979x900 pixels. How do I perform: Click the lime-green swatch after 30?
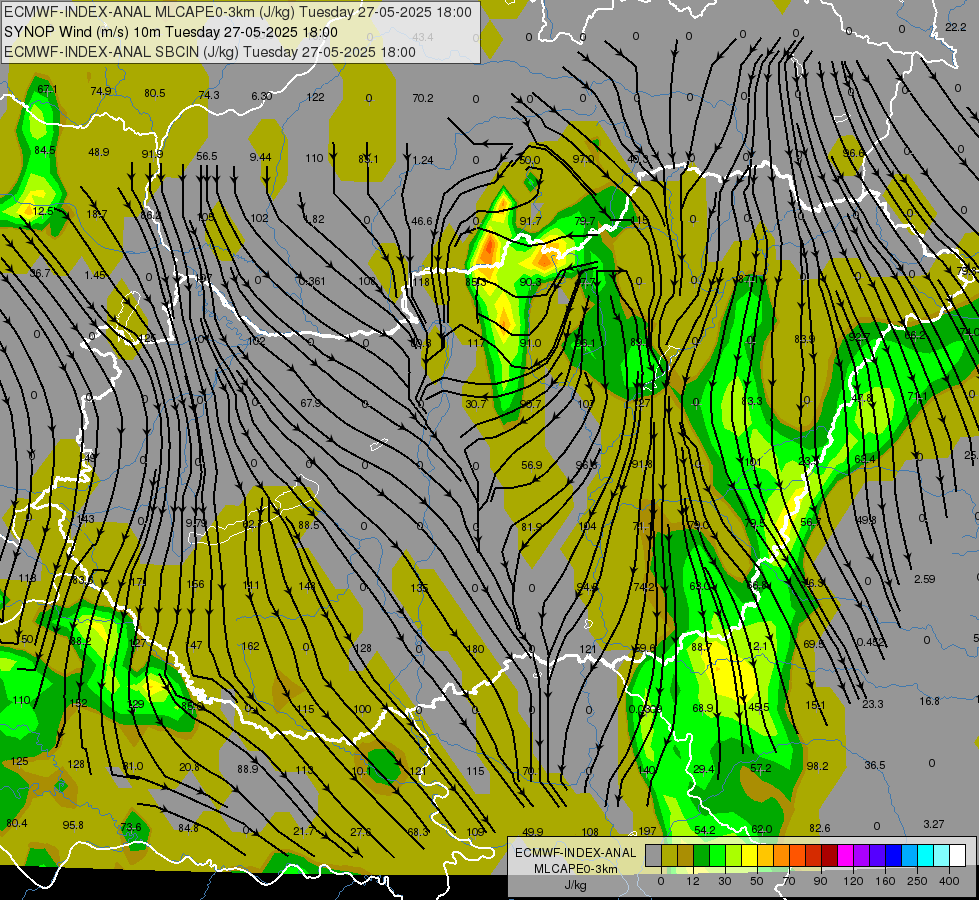pos(734,855)
